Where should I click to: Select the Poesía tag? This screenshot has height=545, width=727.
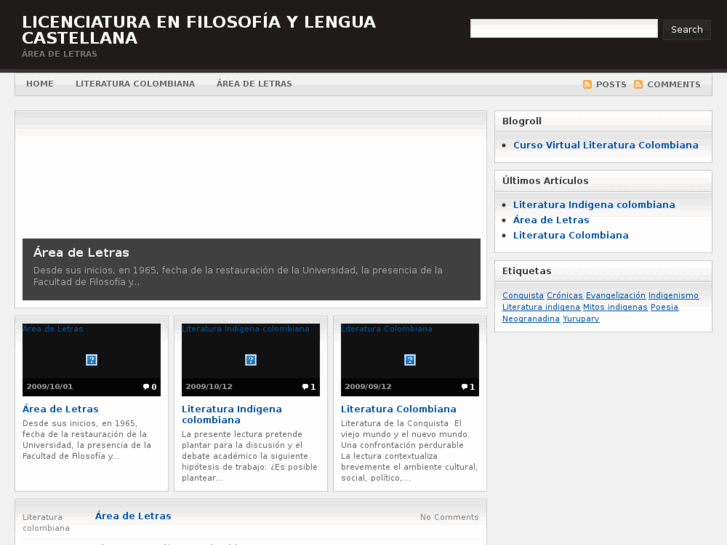(x=664, y=307)
